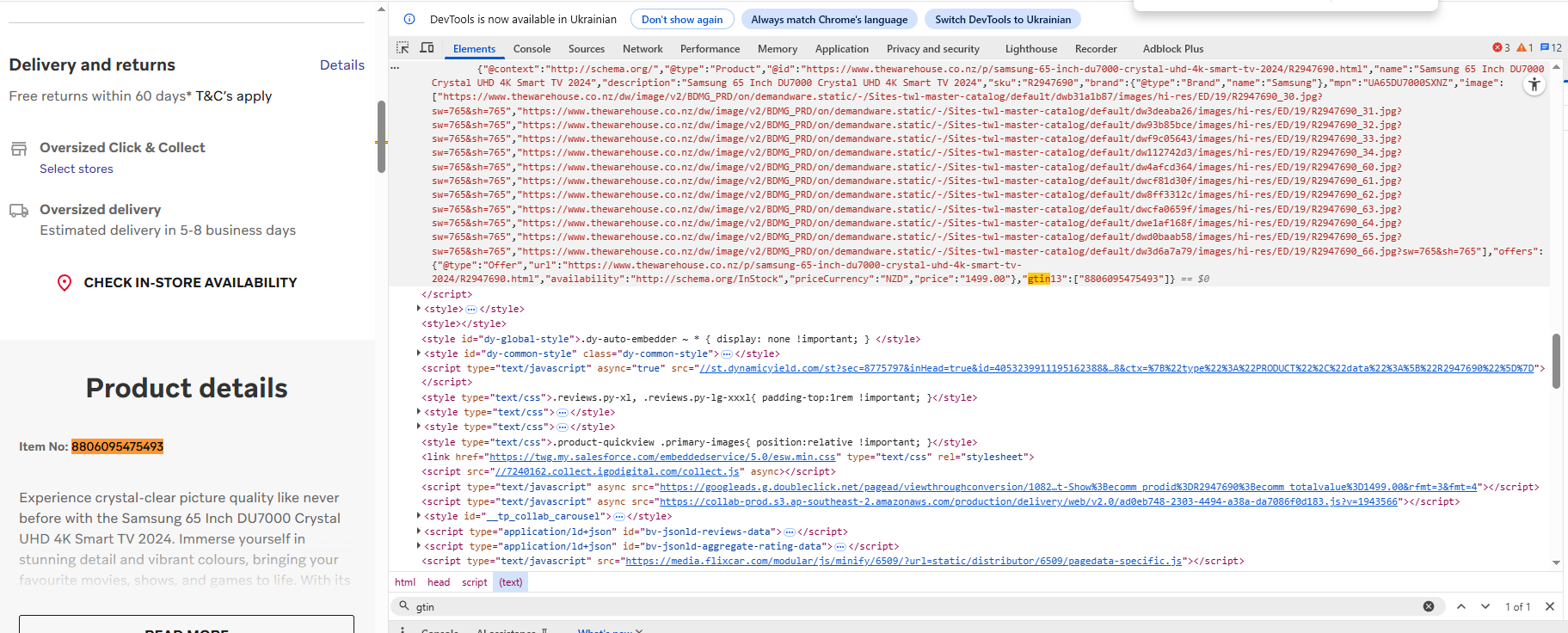Close the DevTools search bar
The image size is (1568, 633).
tap(1550, 606)
